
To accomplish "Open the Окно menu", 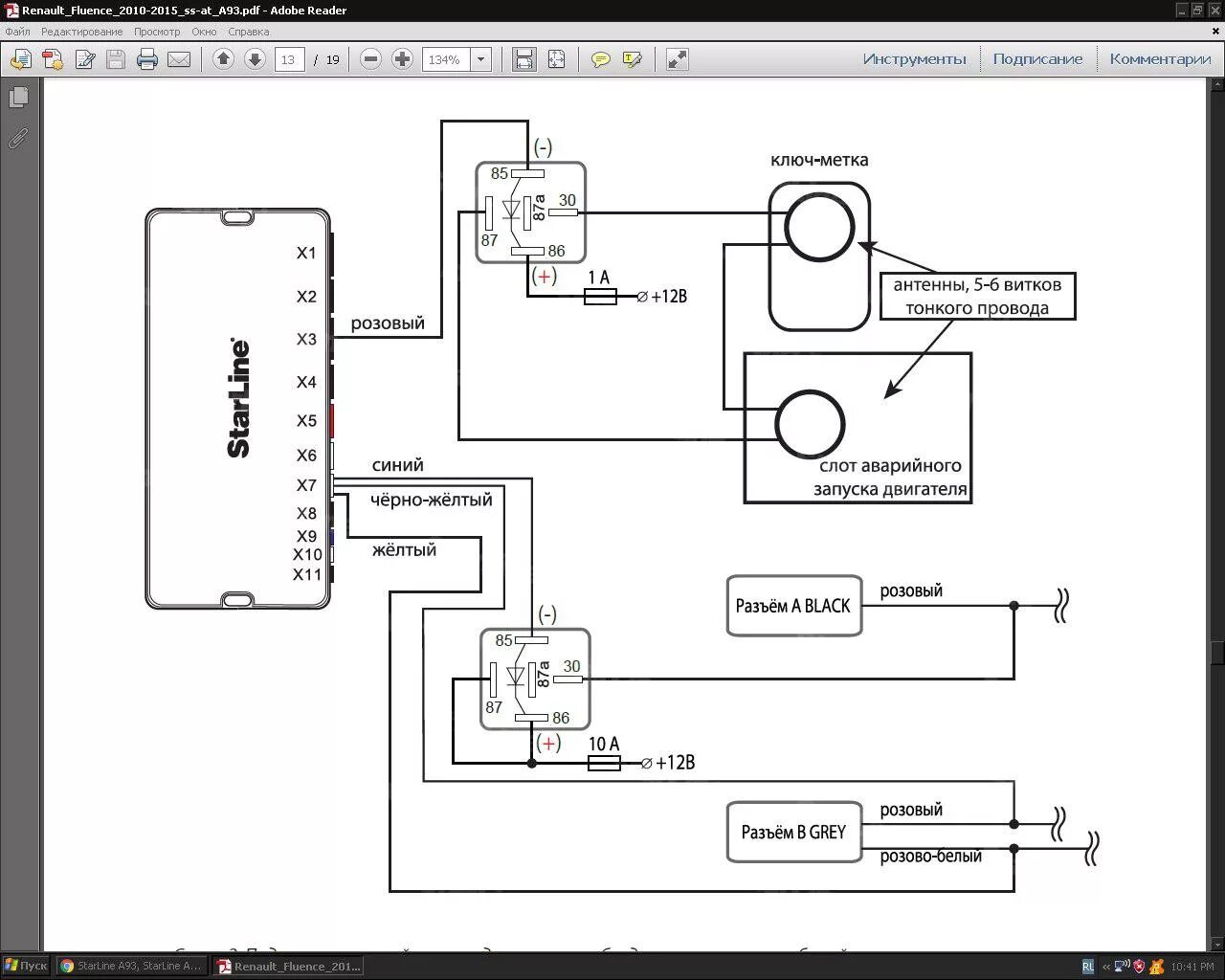I will point(204,32).
